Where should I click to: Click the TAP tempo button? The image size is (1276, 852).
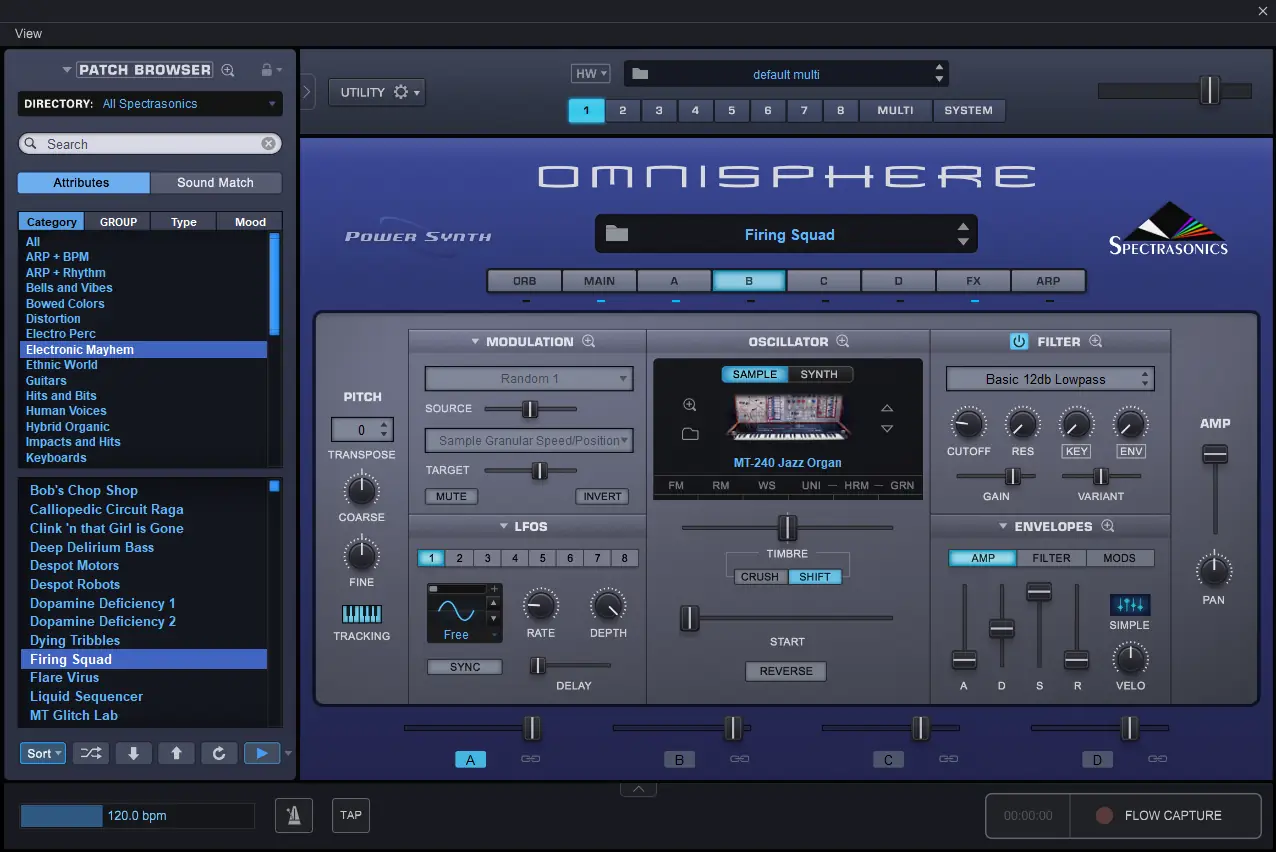(351, 815)
